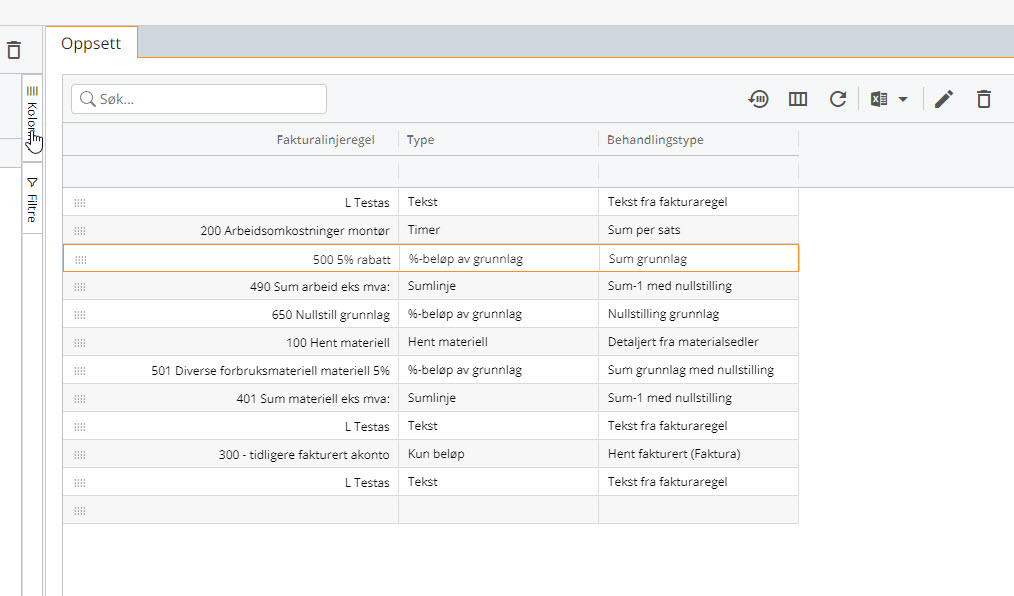1014x596 pixels.
Task: Click the trash icon in left panel
Action: coord(14,50)
